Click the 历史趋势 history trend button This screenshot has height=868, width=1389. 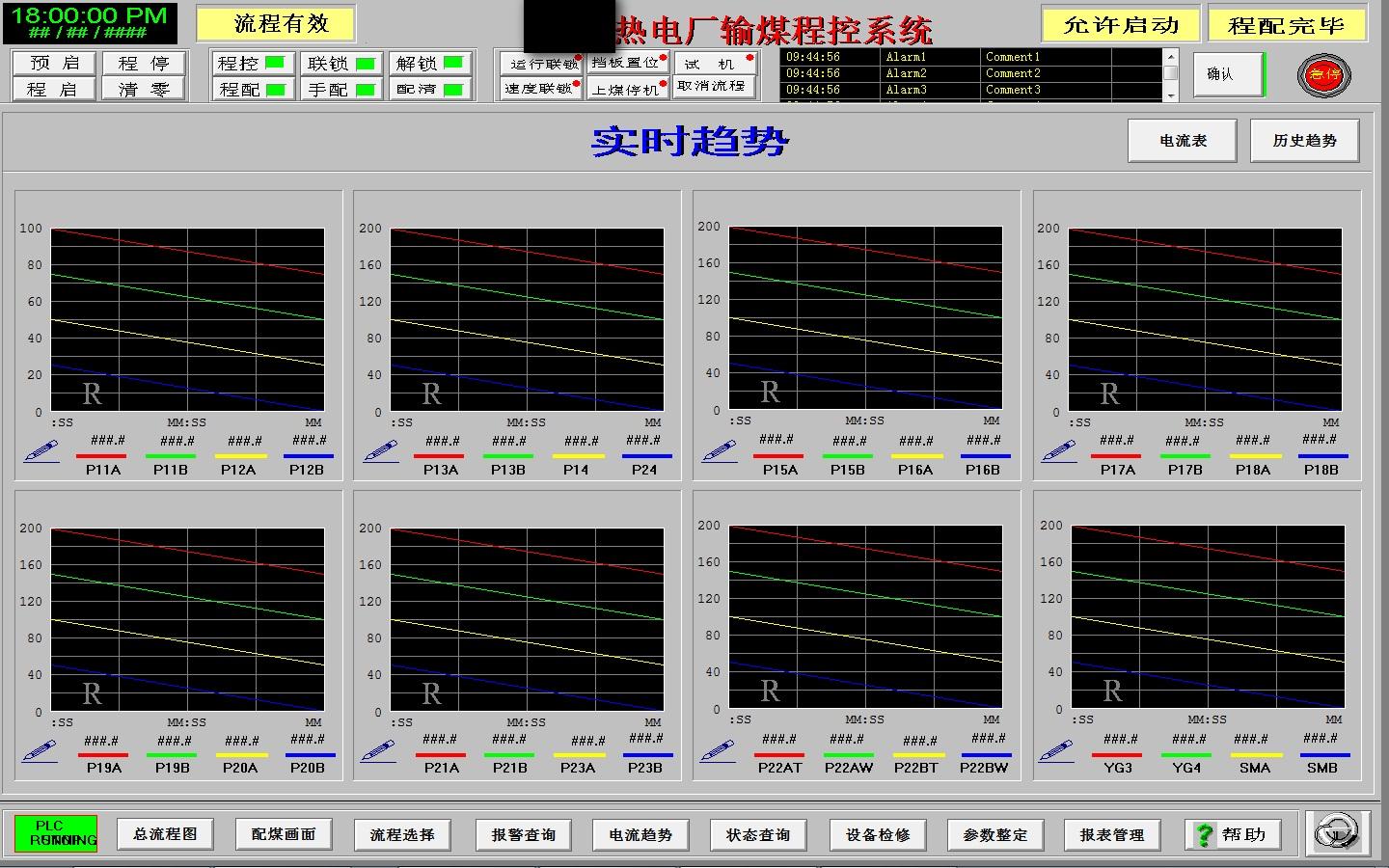[x=1304, y=141]
